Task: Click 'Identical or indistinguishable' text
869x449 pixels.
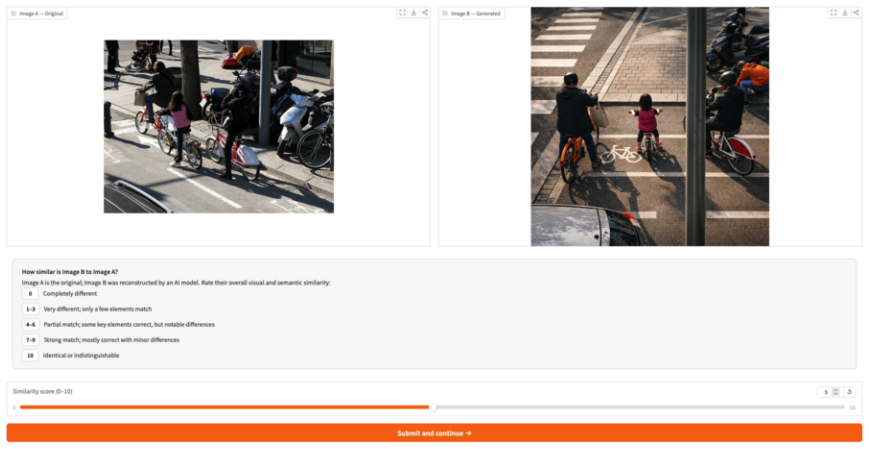Action: 81,355
